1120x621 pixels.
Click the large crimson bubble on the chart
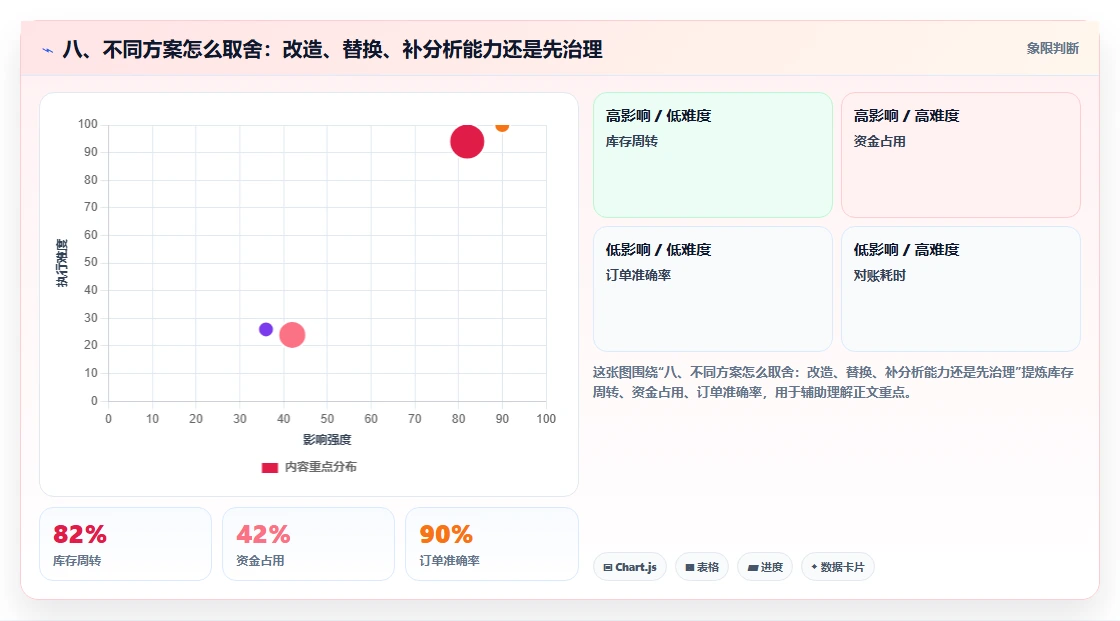[x=467, y=141]
